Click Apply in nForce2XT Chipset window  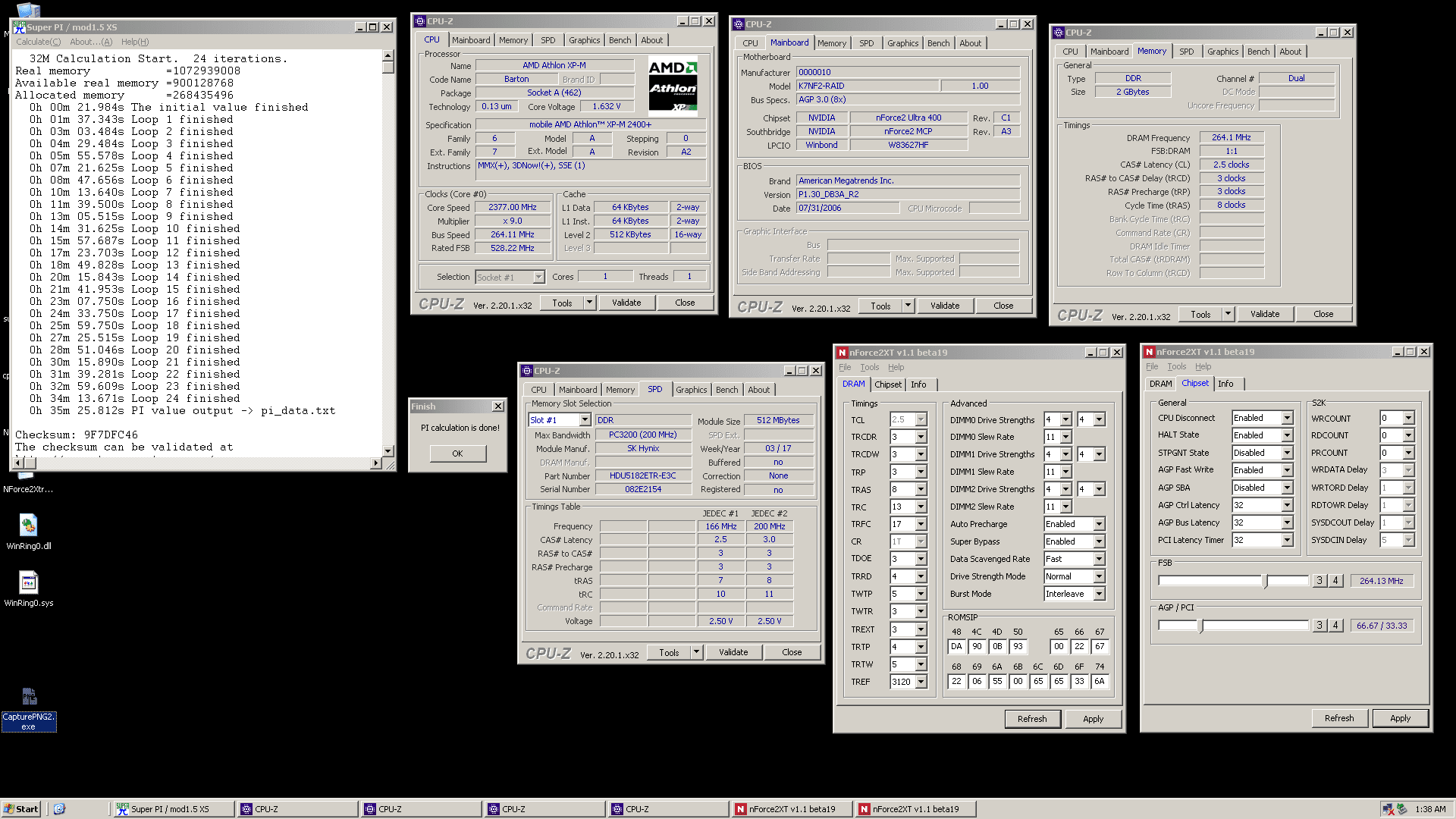[1401, 718]
